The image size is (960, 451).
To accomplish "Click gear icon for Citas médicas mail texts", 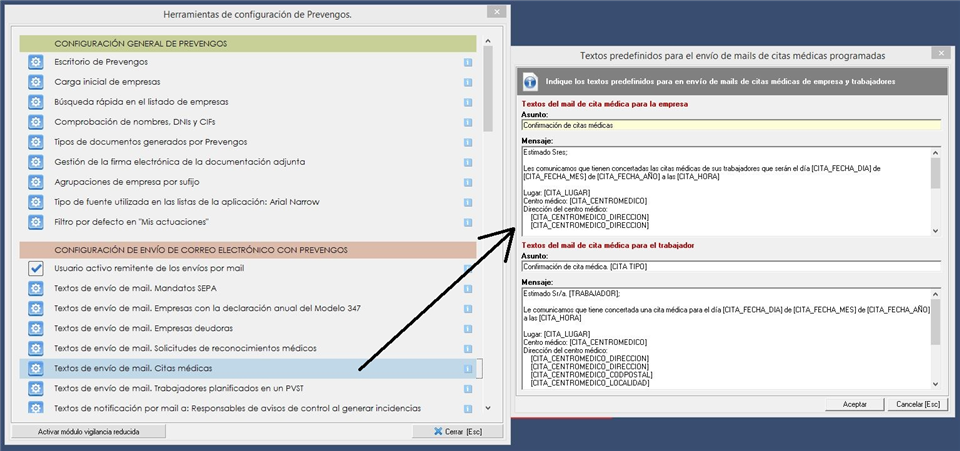I will [36, 368].
